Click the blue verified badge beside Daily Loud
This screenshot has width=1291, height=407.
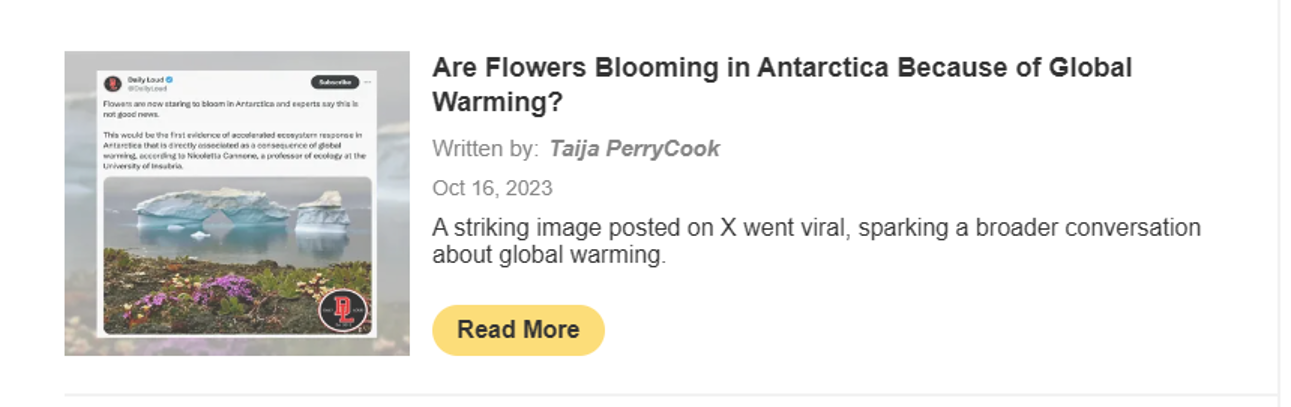(170, 79)
